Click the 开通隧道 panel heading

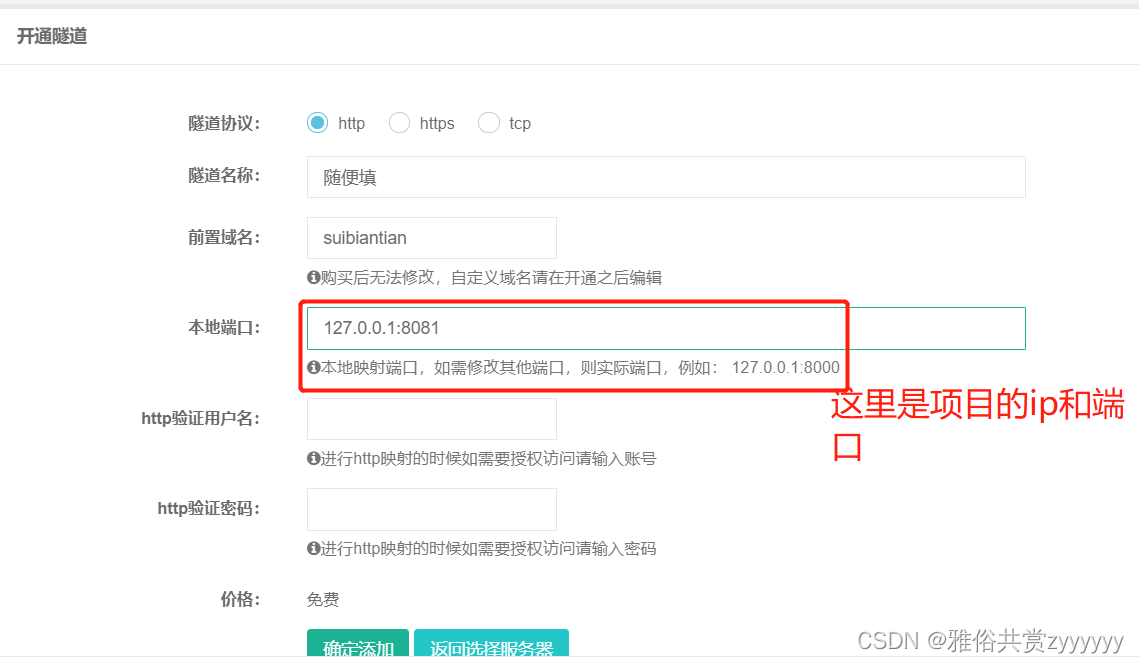[52, 36]
